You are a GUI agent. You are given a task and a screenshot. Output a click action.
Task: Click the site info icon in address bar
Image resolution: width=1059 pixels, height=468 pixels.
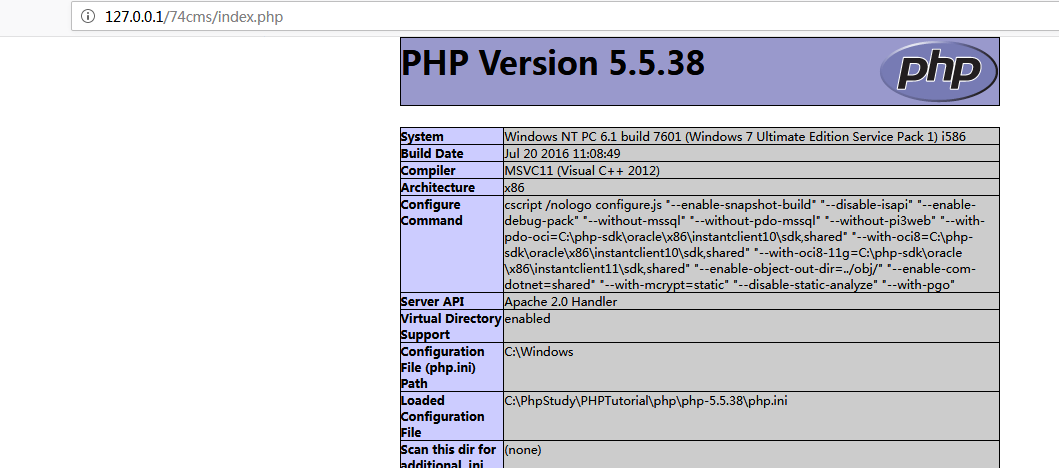tap(88, 16)
